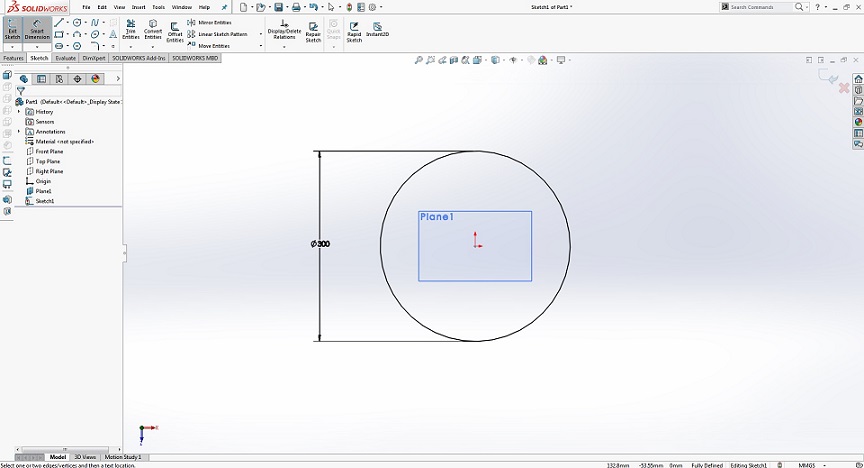The image size is (864, 468).
Task: Click the Edit Appearance color icon
Action: 543,60
